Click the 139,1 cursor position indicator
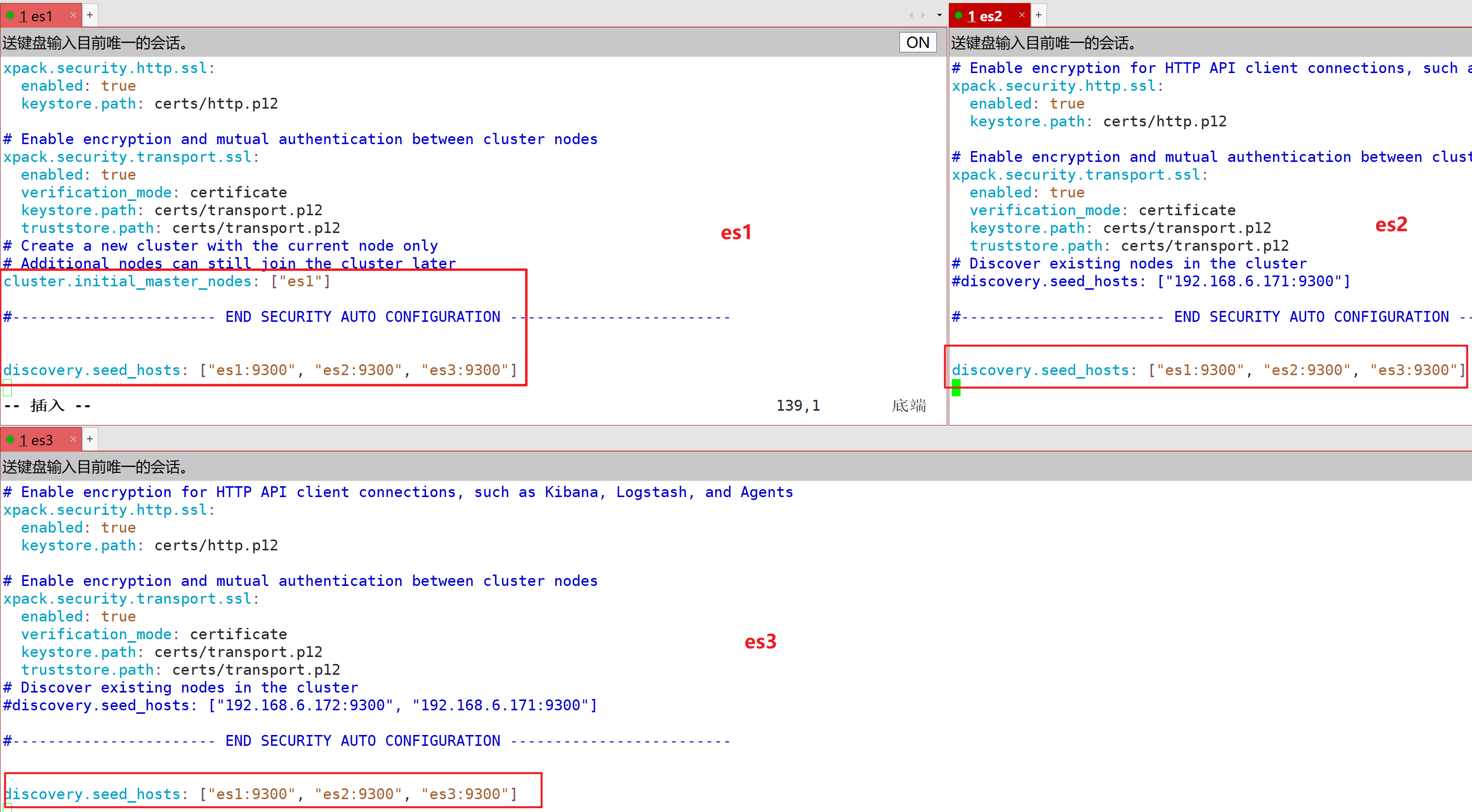Image resolution: width=1472 pixels, height=812 pixels. [798, 406]
